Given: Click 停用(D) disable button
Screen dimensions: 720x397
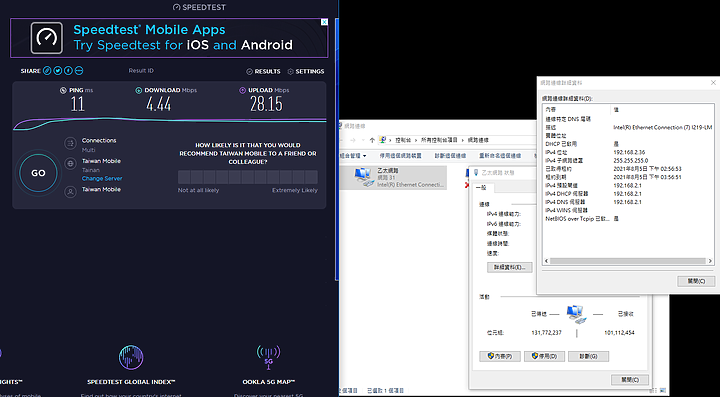Looking at the screenshot, I should tap(544, 356).
